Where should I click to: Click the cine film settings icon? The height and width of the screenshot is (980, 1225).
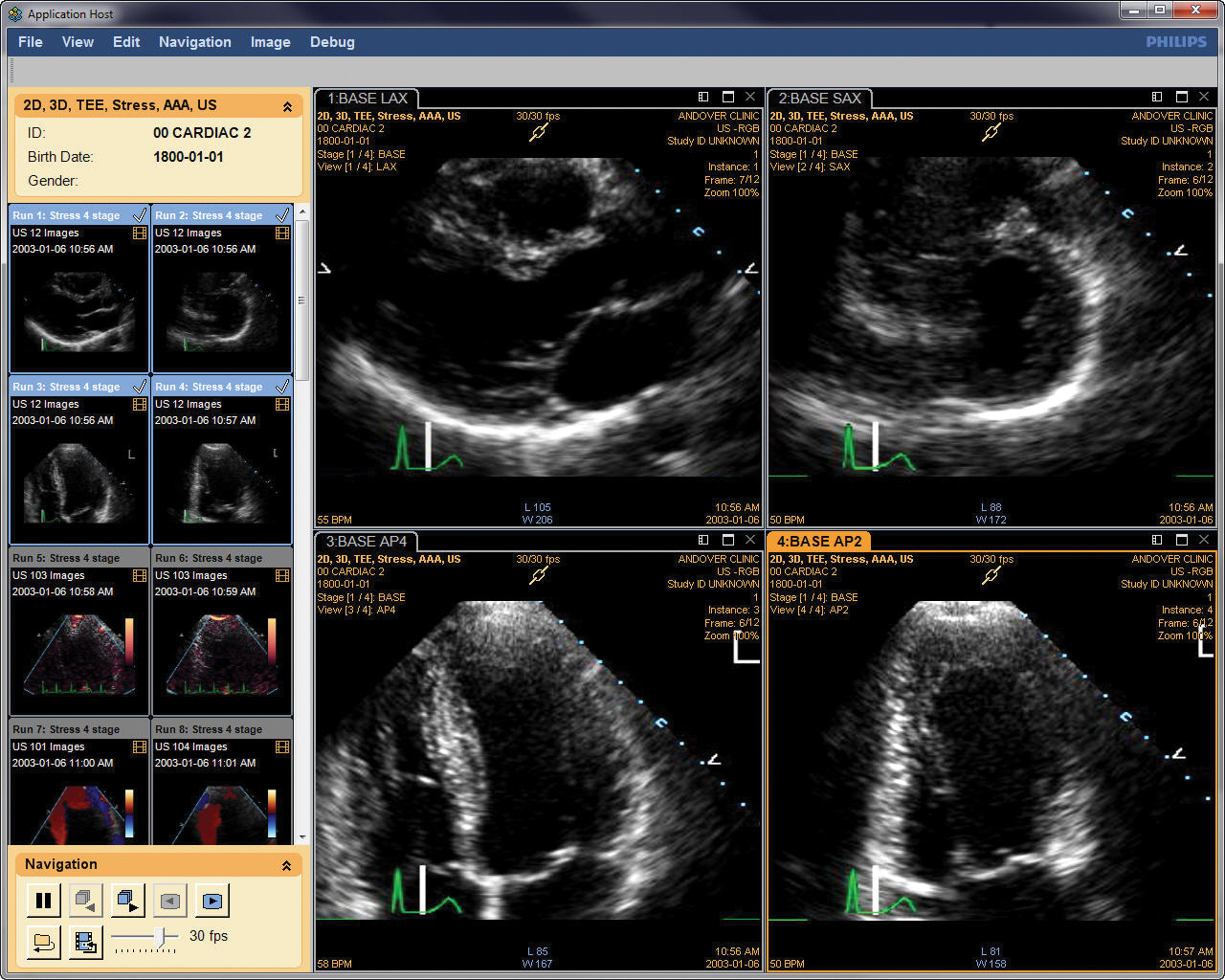(86, 943)
